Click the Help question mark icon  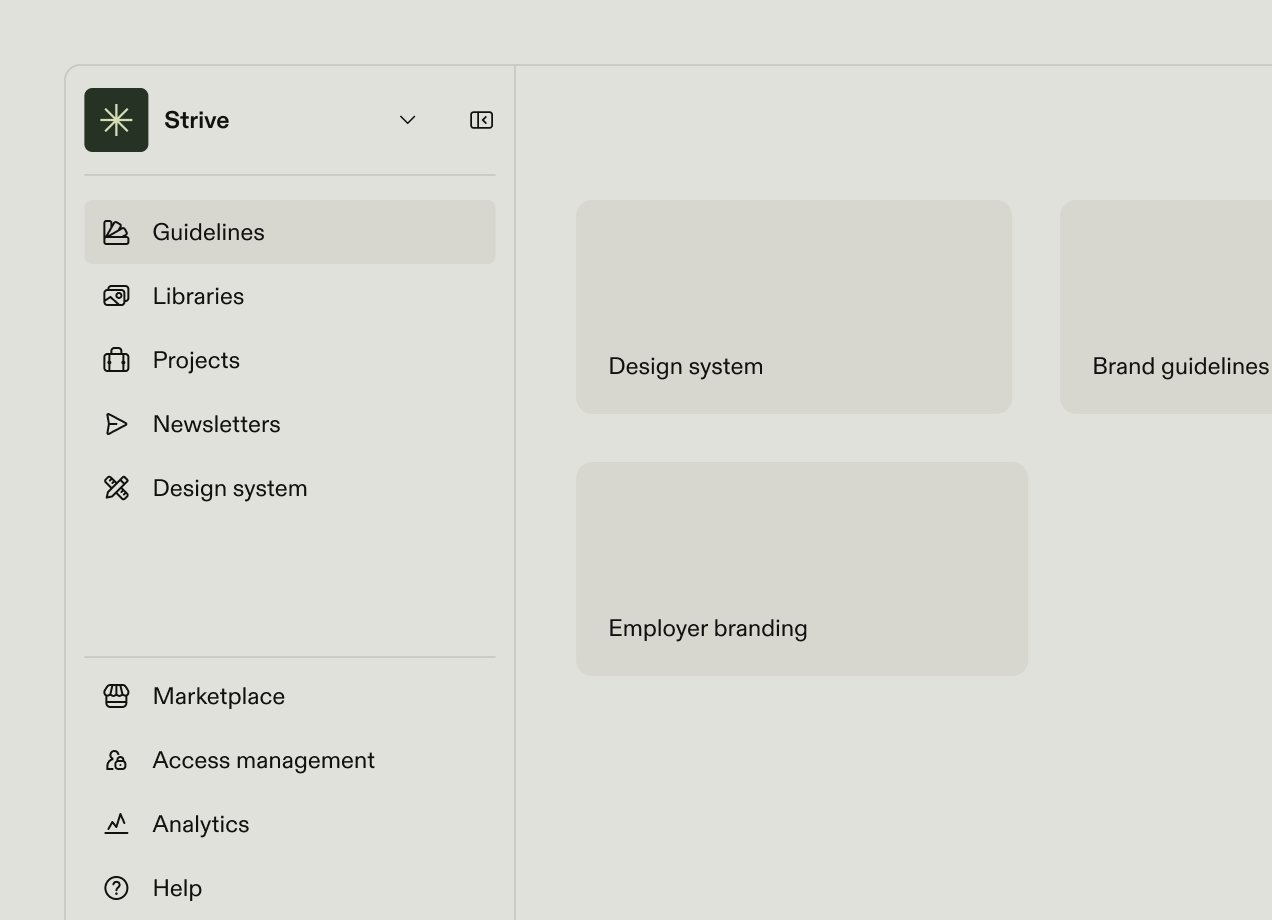click(116, 888)
